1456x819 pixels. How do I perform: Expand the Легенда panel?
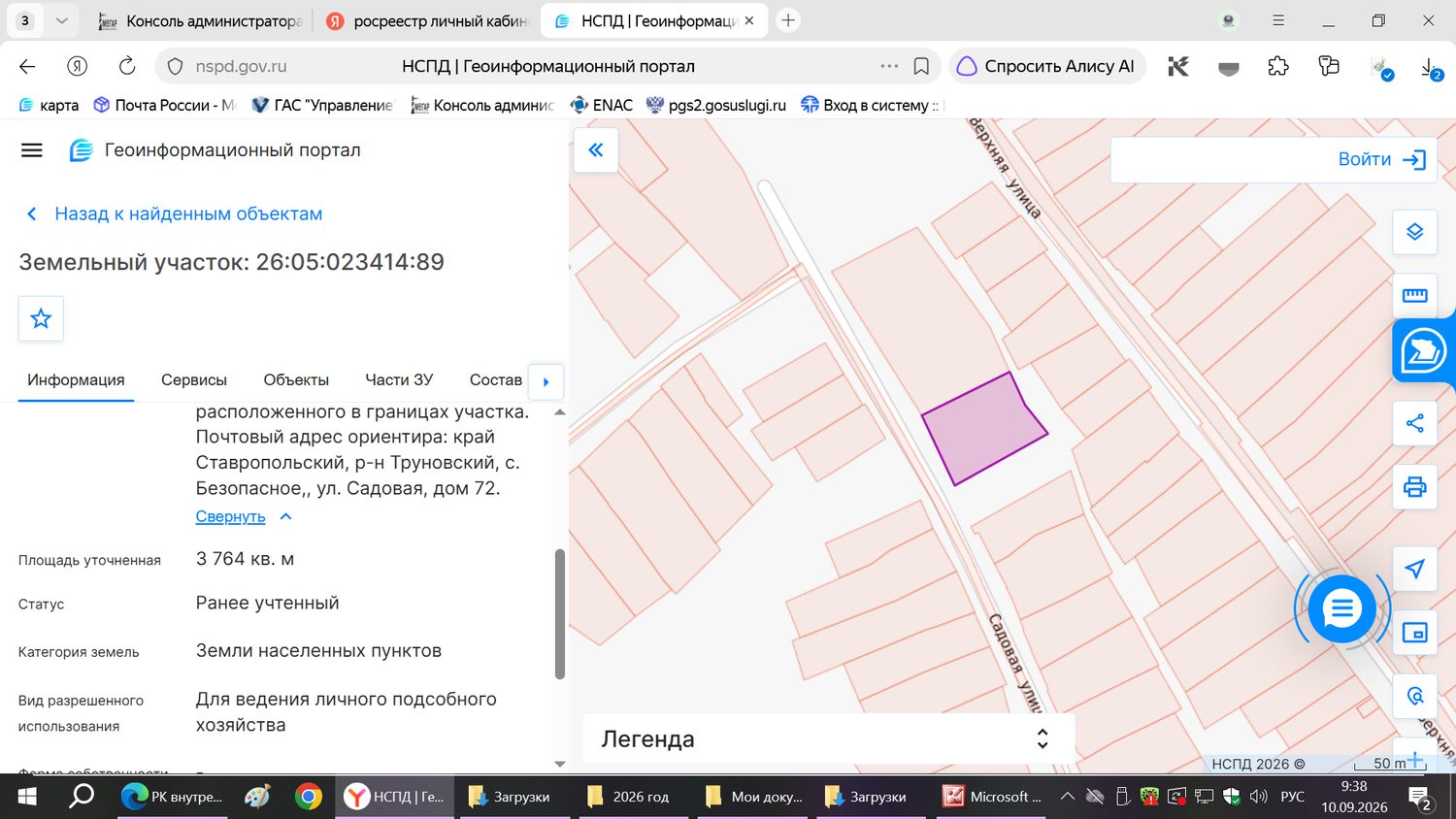pyautogui.click(x=828, y=738)
